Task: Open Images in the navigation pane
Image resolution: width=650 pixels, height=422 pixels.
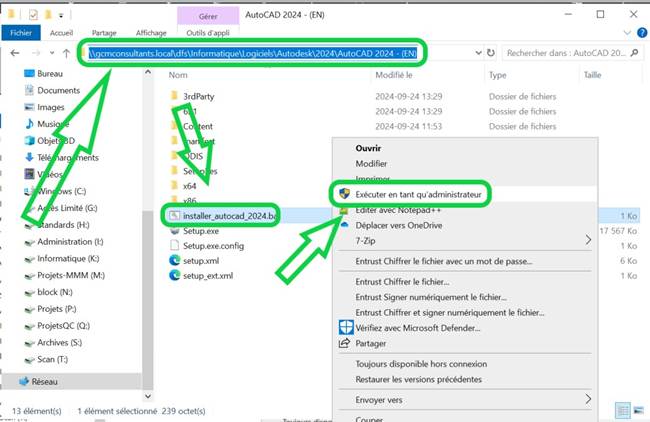Action: pyautogui.click(x=51, y=107)
